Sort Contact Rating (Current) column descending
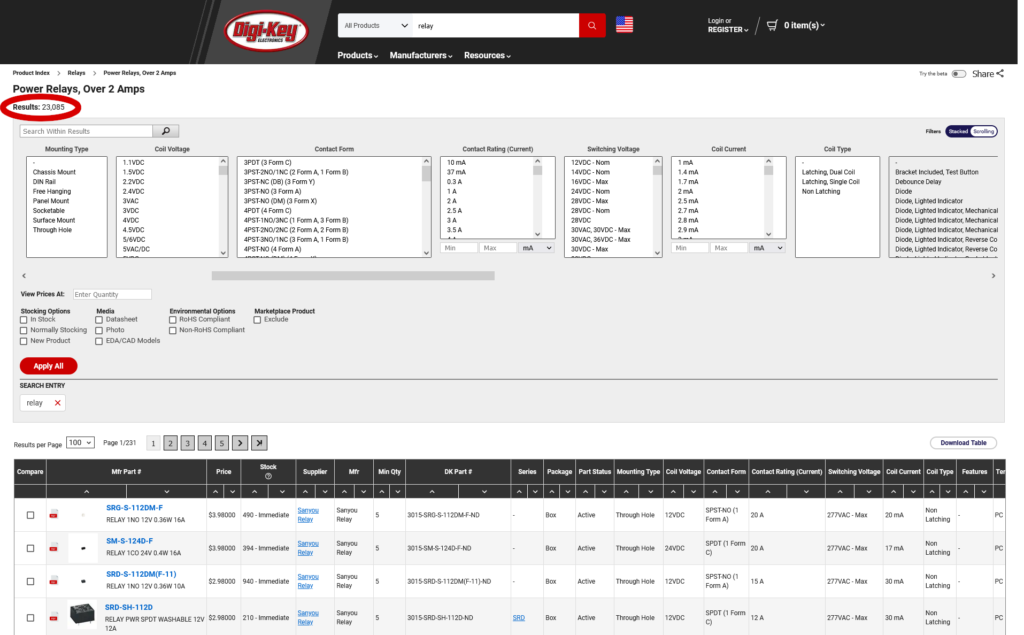 click(806, 491)
